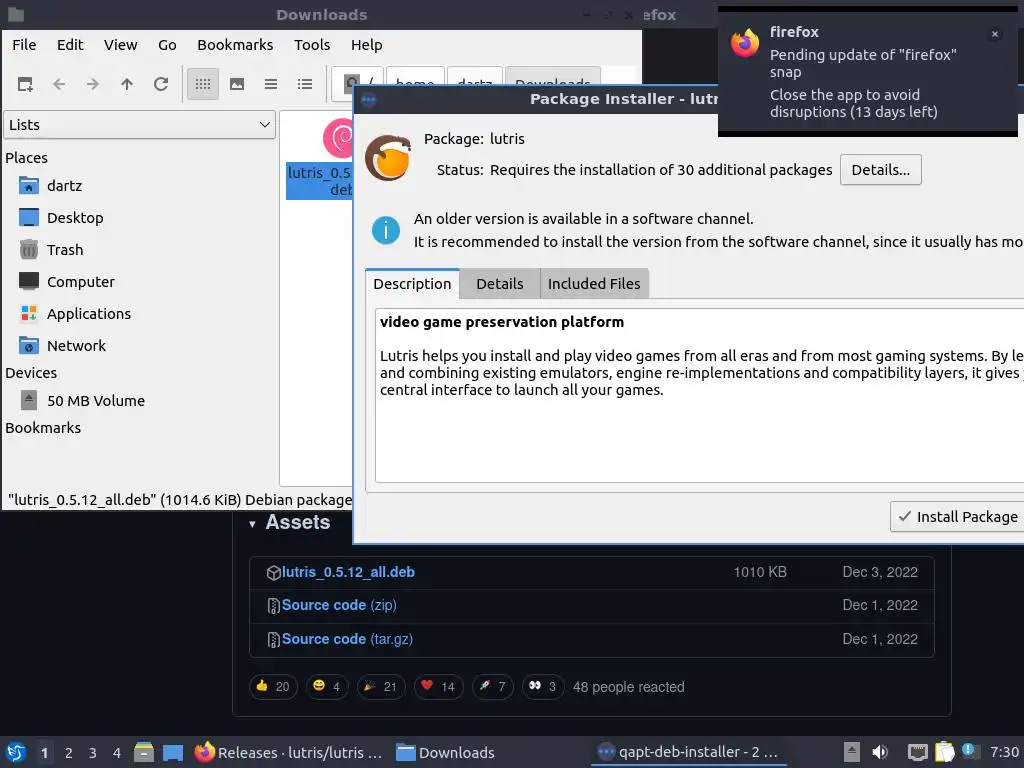1024x768 pixels.
Task: Collapse the Assets section on GitHub
Action: pyautogui.click(x=252, y=524)
